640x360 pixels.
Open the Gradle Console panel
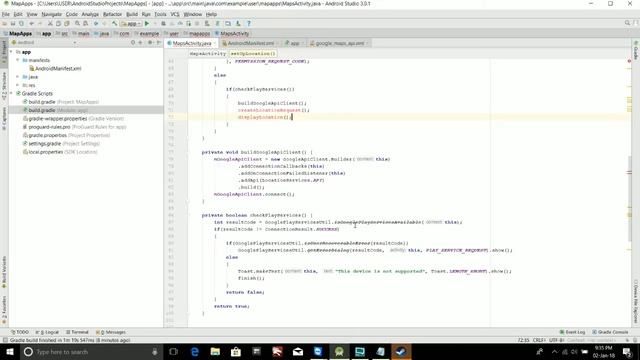pos(610,332)
